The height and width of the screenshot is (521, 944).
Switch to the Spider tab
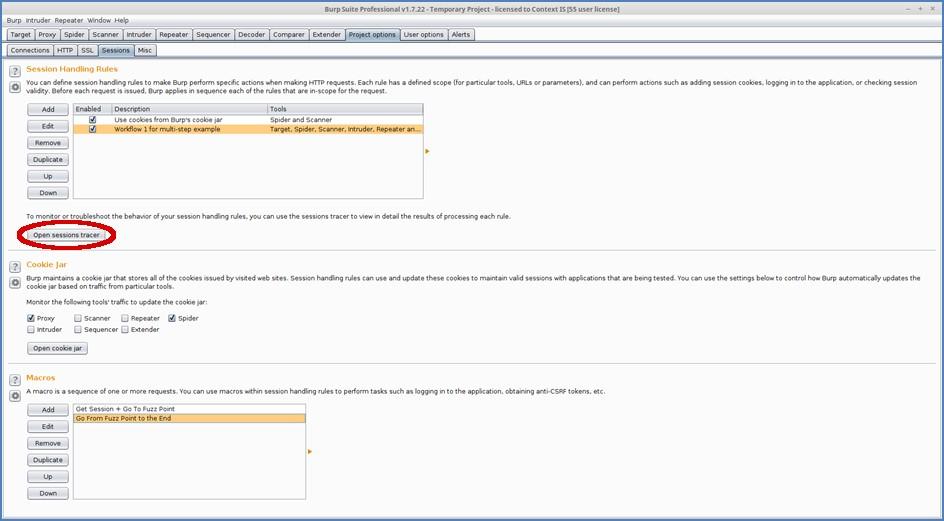tap(74, 34)
